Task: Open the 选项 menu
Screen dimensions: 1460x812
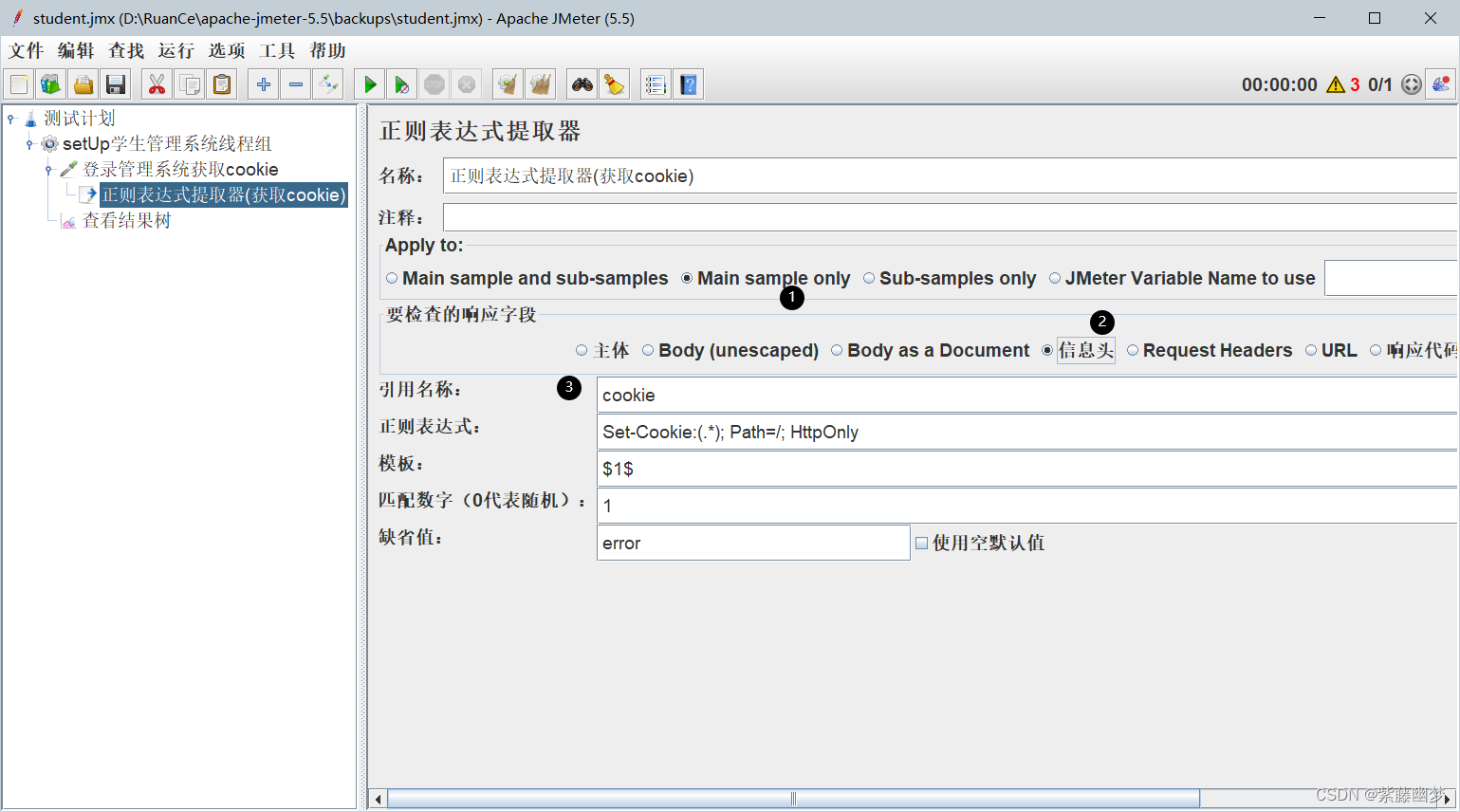Action: click(228, 50)
